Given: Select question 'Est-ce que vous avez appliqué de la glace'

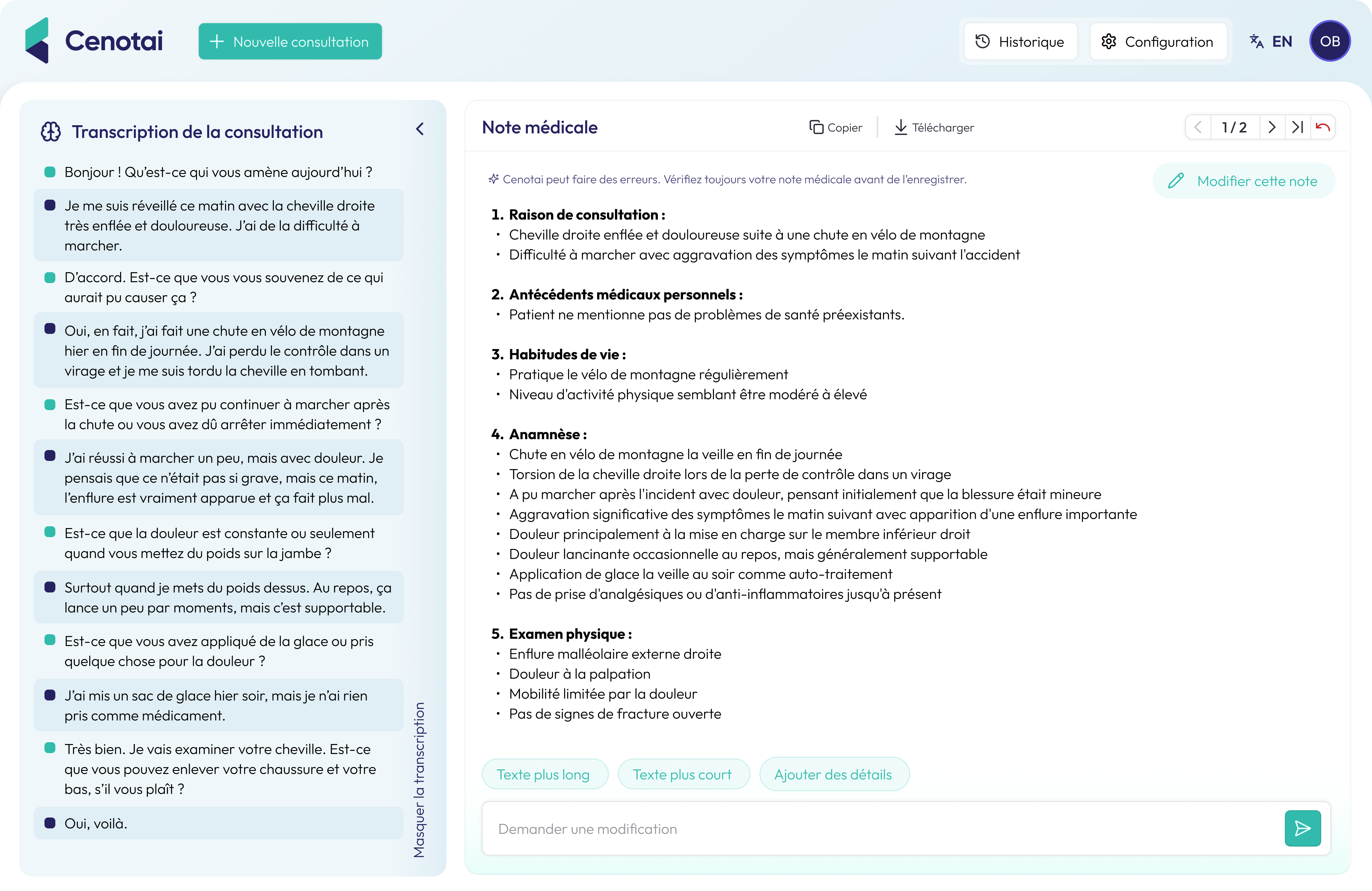Looking at the screenshot, I should coord(218,651).
